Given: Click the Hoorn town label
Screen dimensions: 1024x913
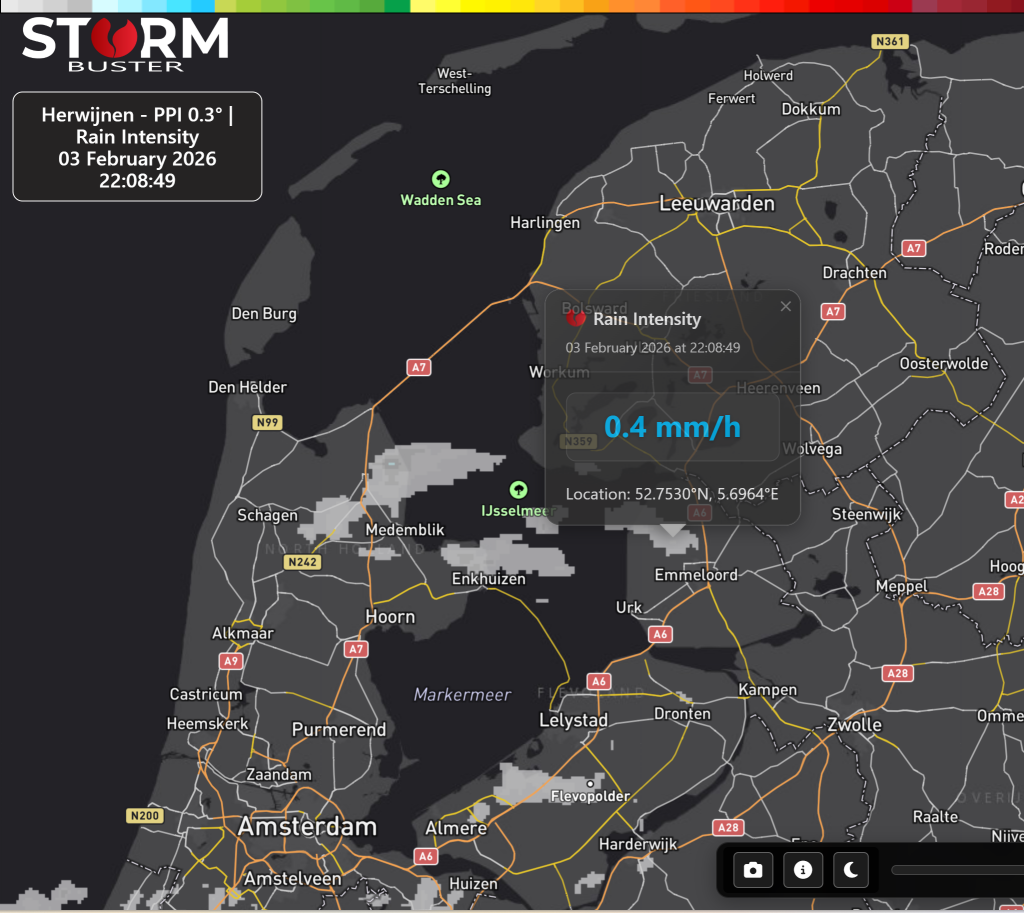Looking at the screenshot, I should pos(390,617).
